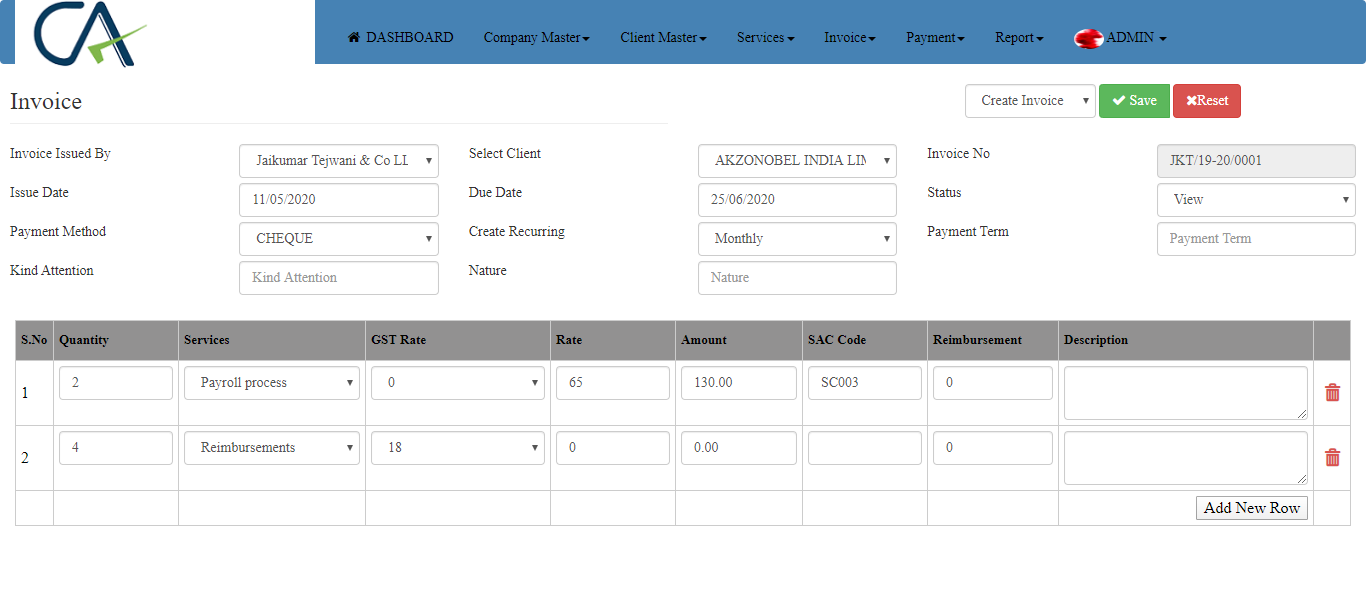This screenshot has width=1371, height=608.
Task: Click Rate field showing 65
Action: coord(613,383)
